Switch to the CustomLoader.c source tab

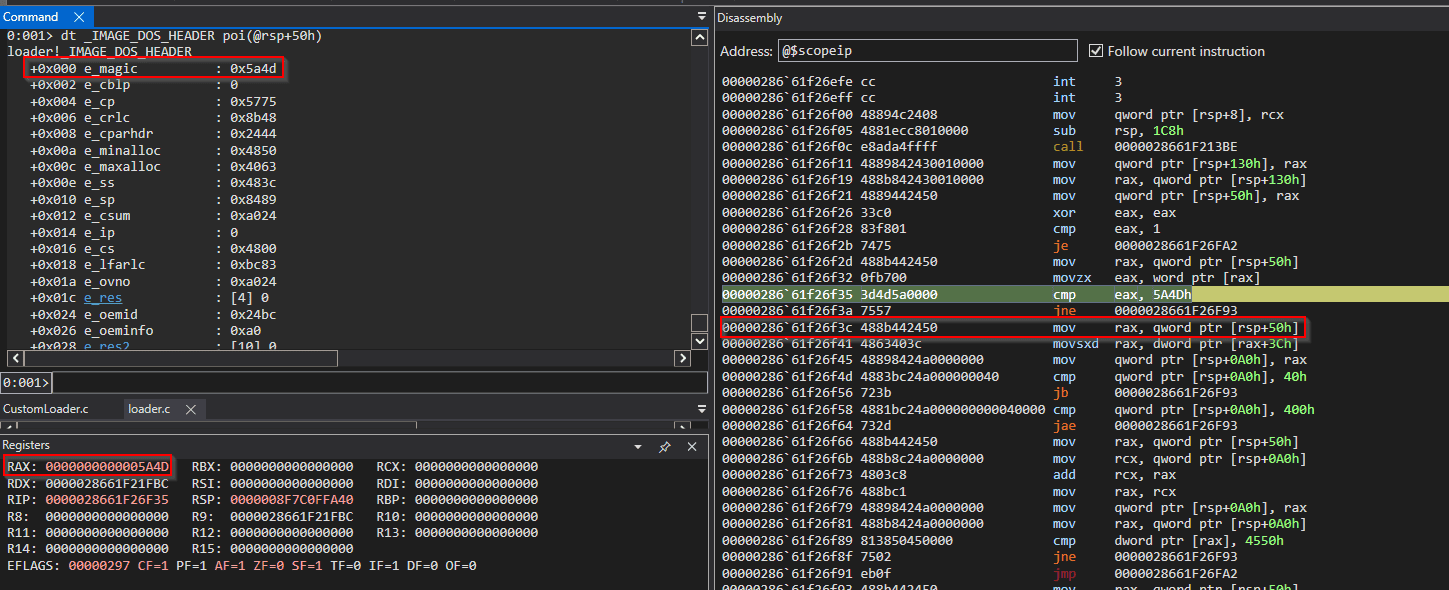tap(45, 409)
